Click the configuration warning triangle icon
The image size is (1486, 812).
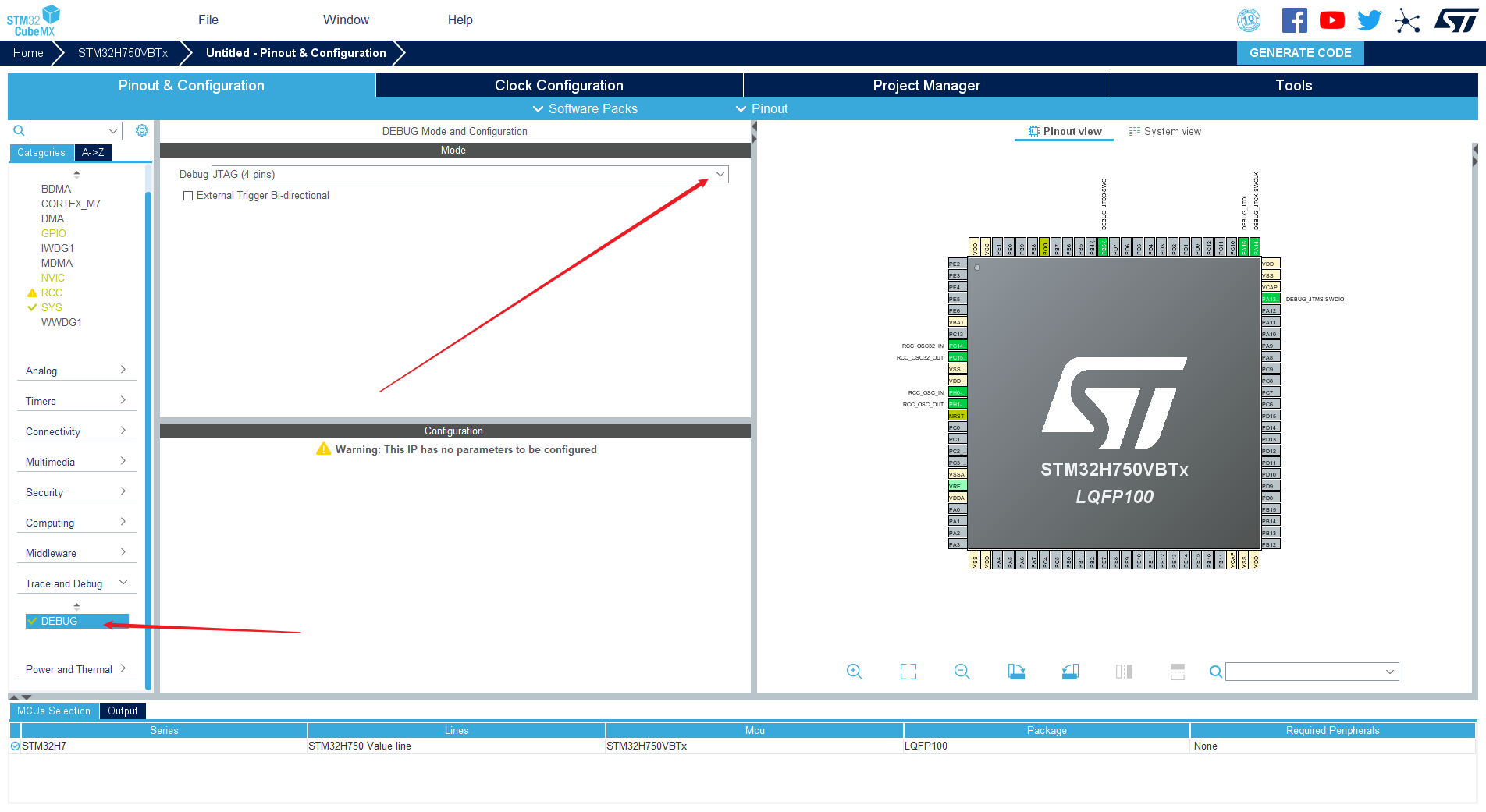pyautogui.click(x=323, y=449)
